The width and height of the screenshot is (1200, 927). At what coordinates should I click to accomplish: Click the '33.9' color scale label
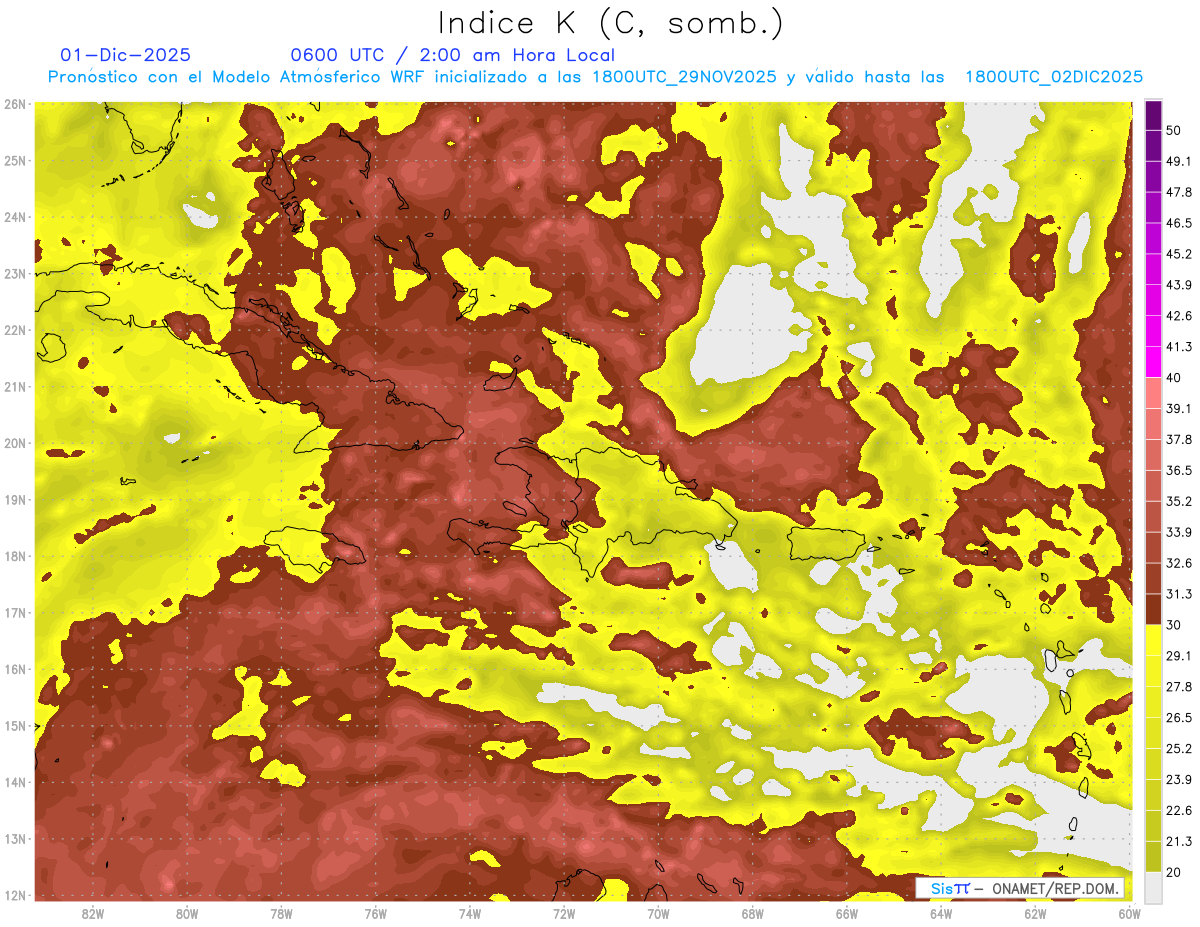pyautogui.click(x=1178, y=532)
